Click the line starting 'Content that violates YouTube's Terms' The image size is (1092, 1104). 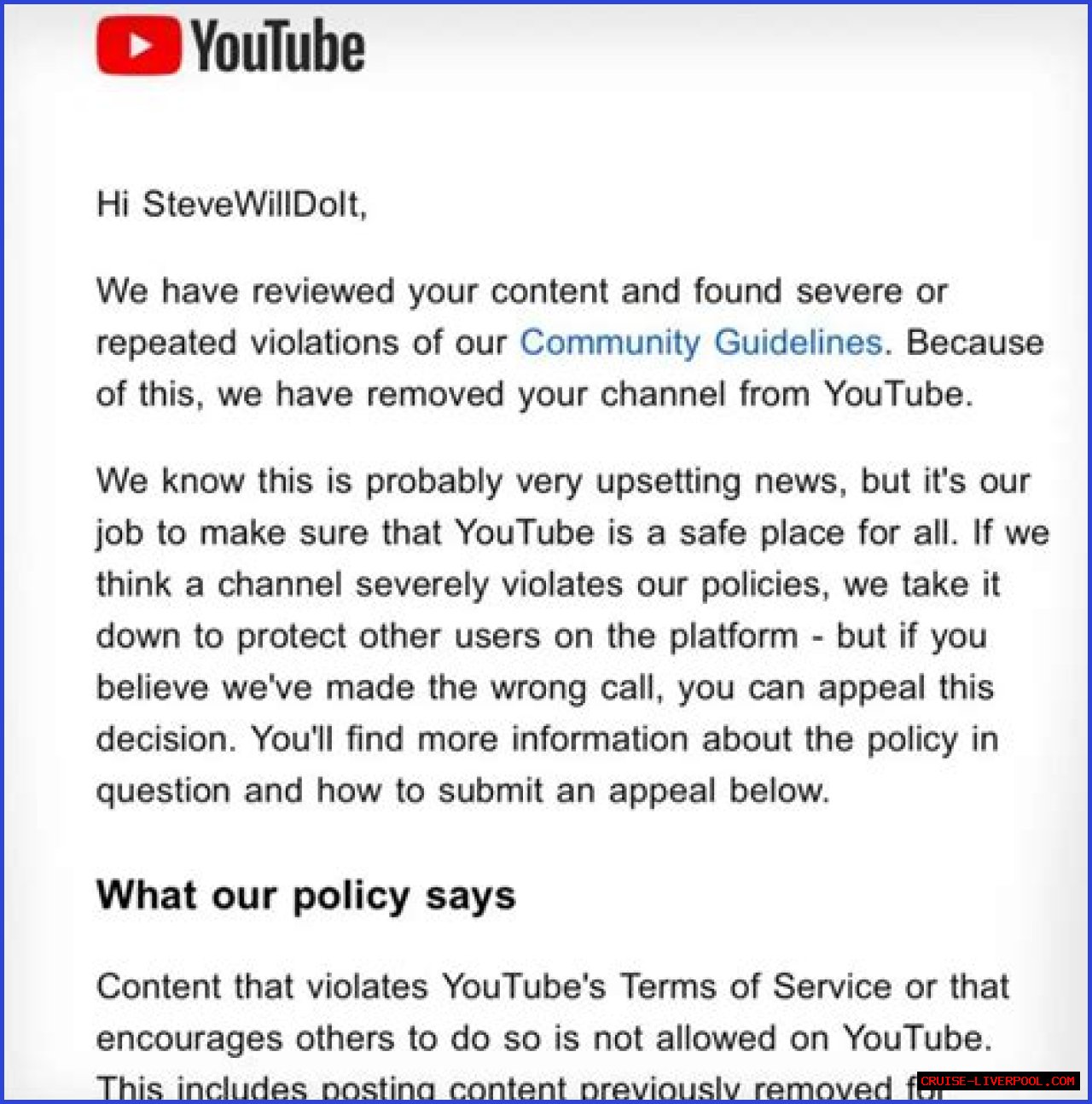(x=552, y=987)
